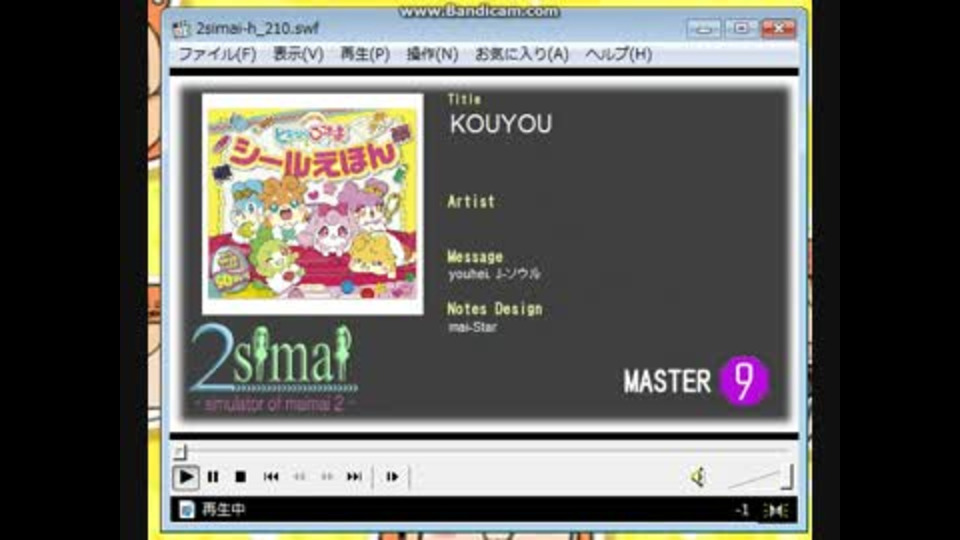Click the Play button in the player controls
Image resolution: width=960 pixels, height=540 pixels.
186,477
